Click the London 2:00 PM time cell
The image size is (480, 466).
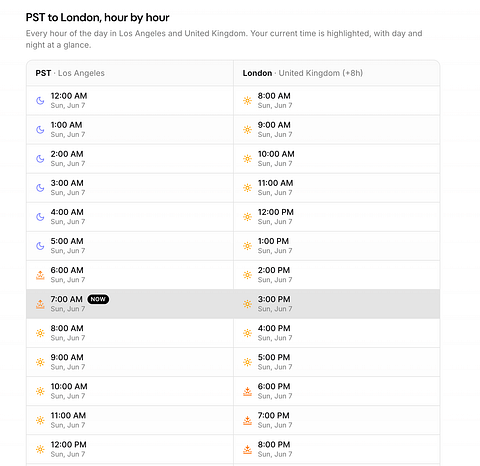pyautogui.click(x=274, y=275)
